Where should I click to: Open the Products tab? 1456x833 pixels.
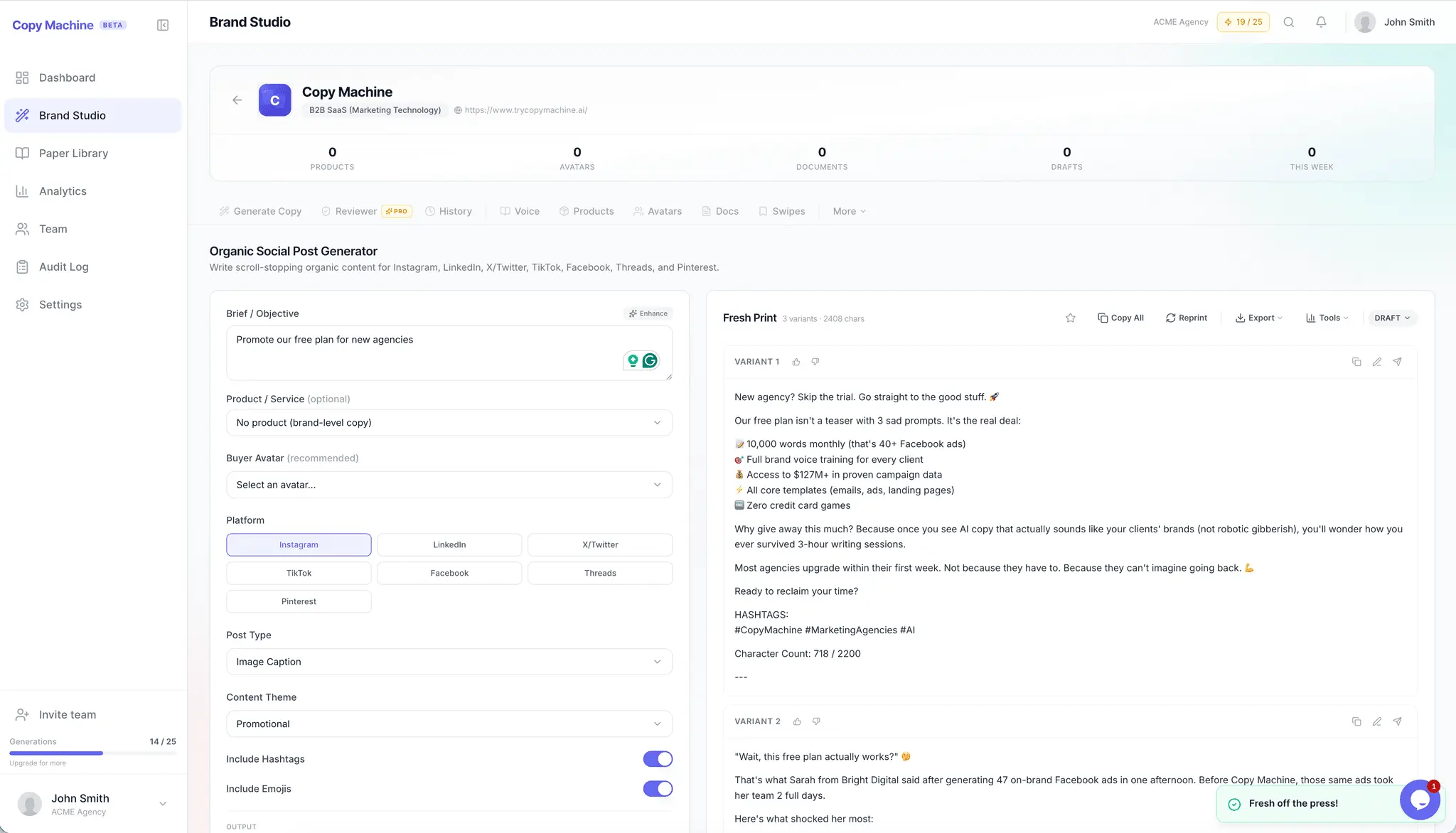tap(587, 211)
